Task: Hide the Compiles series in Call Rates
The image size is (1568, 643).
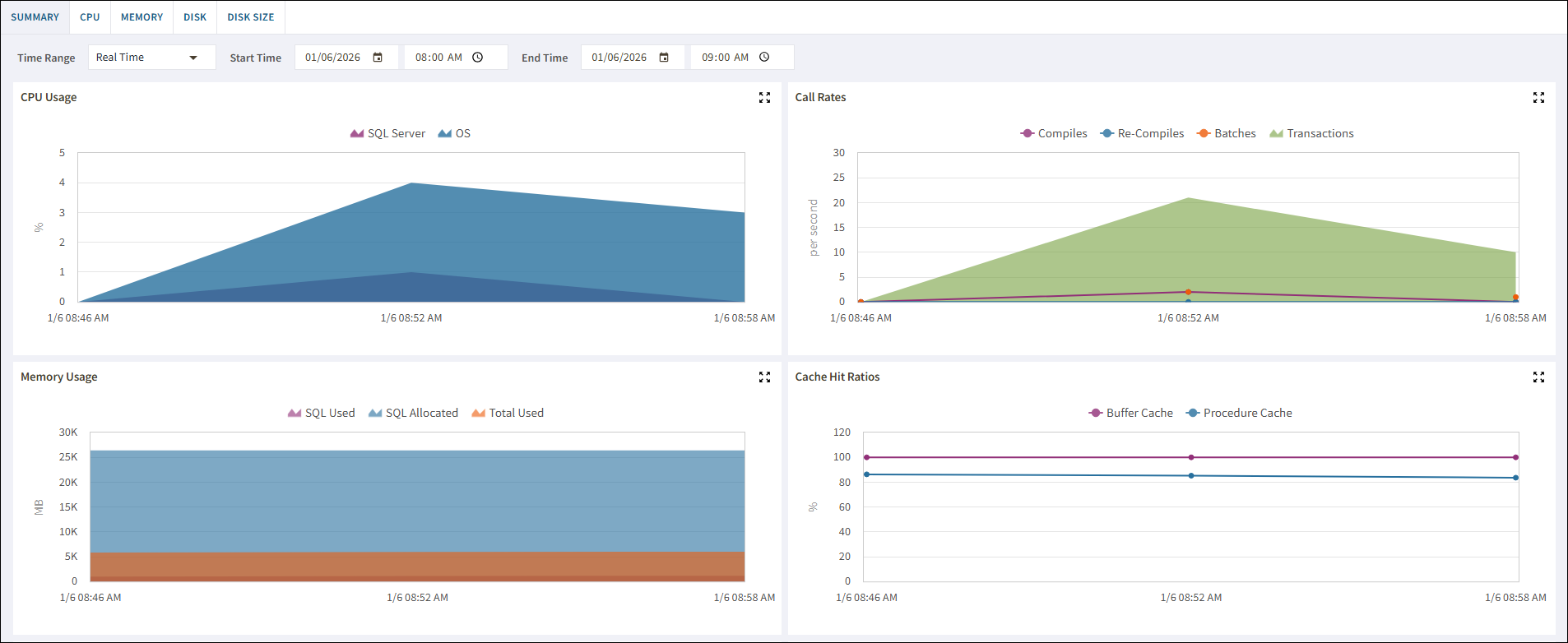Action: [1054, 133]
